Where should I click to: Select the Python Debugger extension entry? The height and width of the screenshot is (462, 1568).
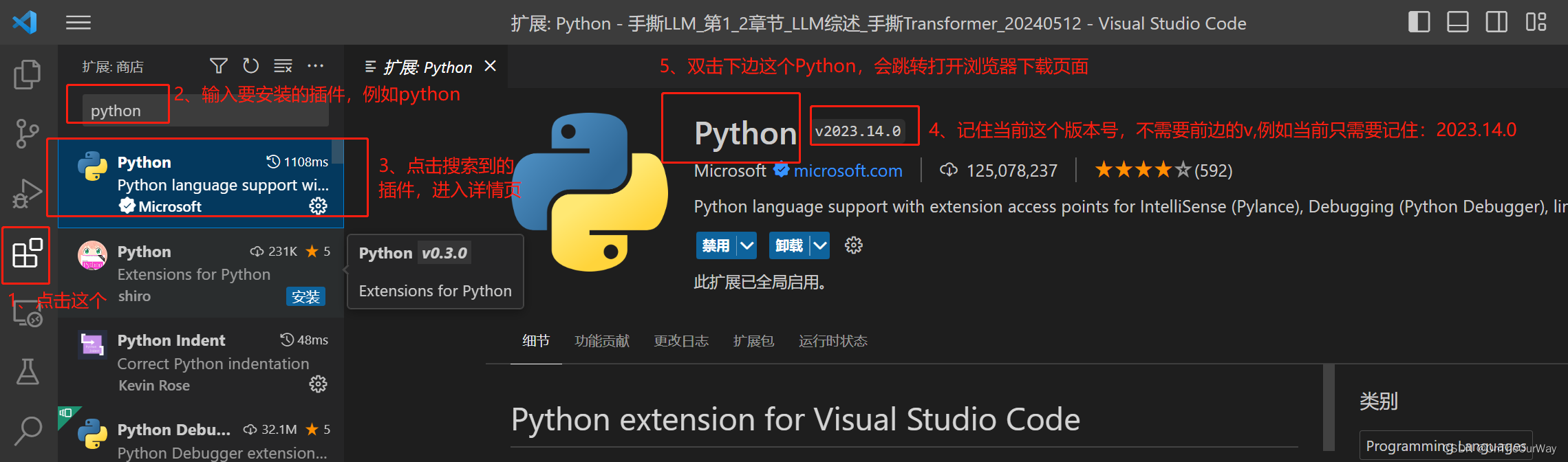point(201,435)
